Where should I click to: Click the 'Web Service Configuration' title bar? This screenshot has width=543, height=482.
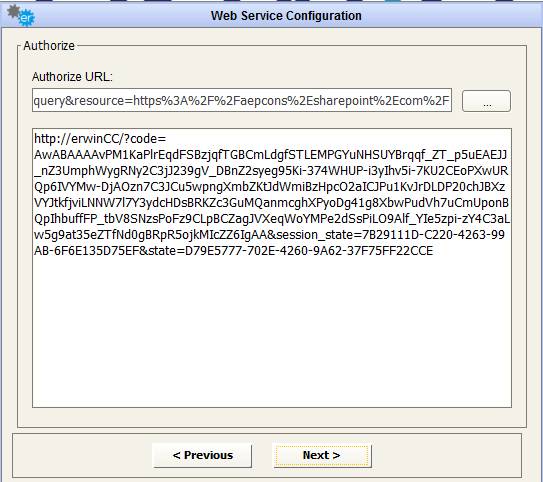(286, 16)
